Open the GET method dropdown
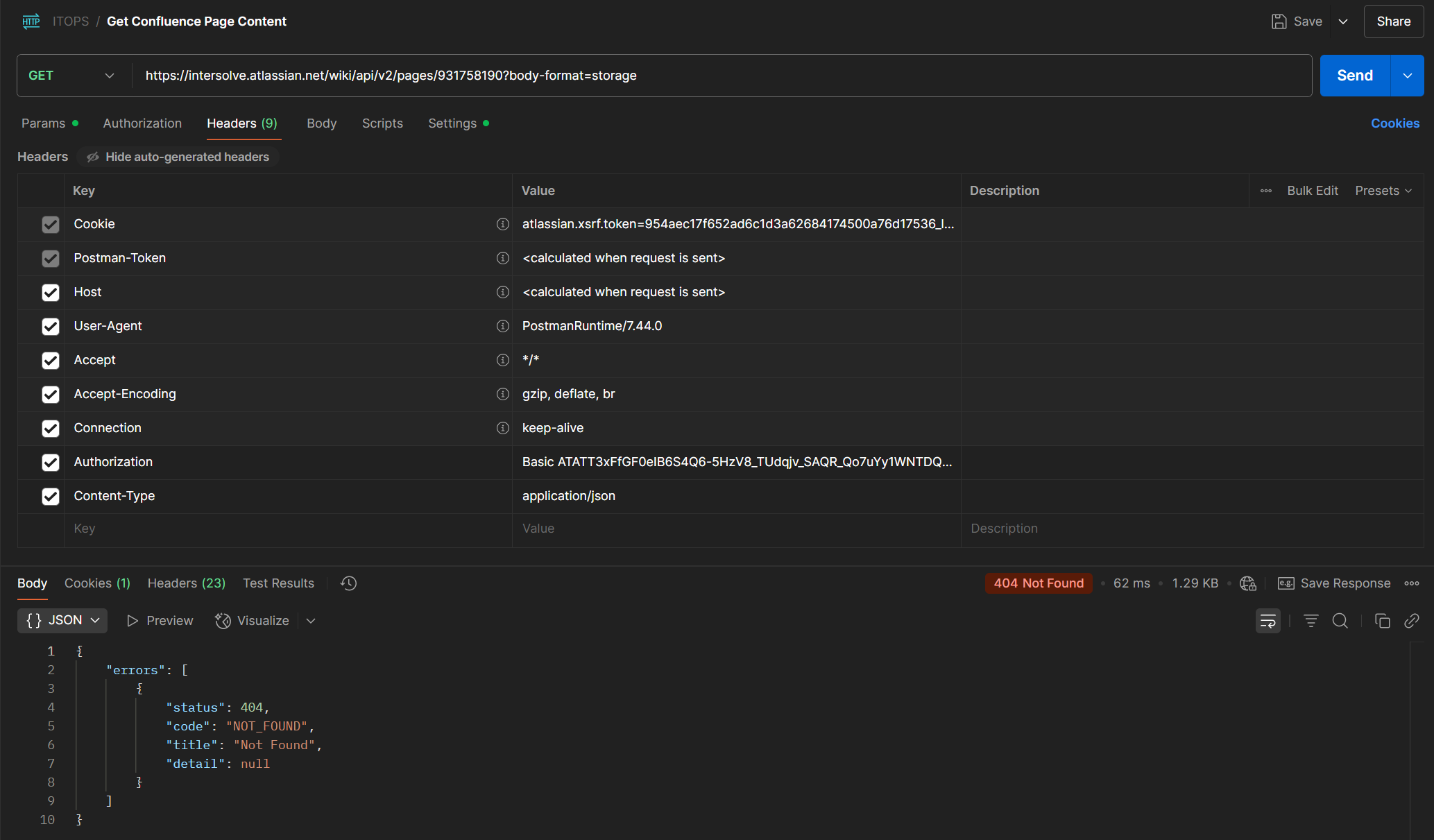This screenshot has width=1434, height=840. (72, 76)
